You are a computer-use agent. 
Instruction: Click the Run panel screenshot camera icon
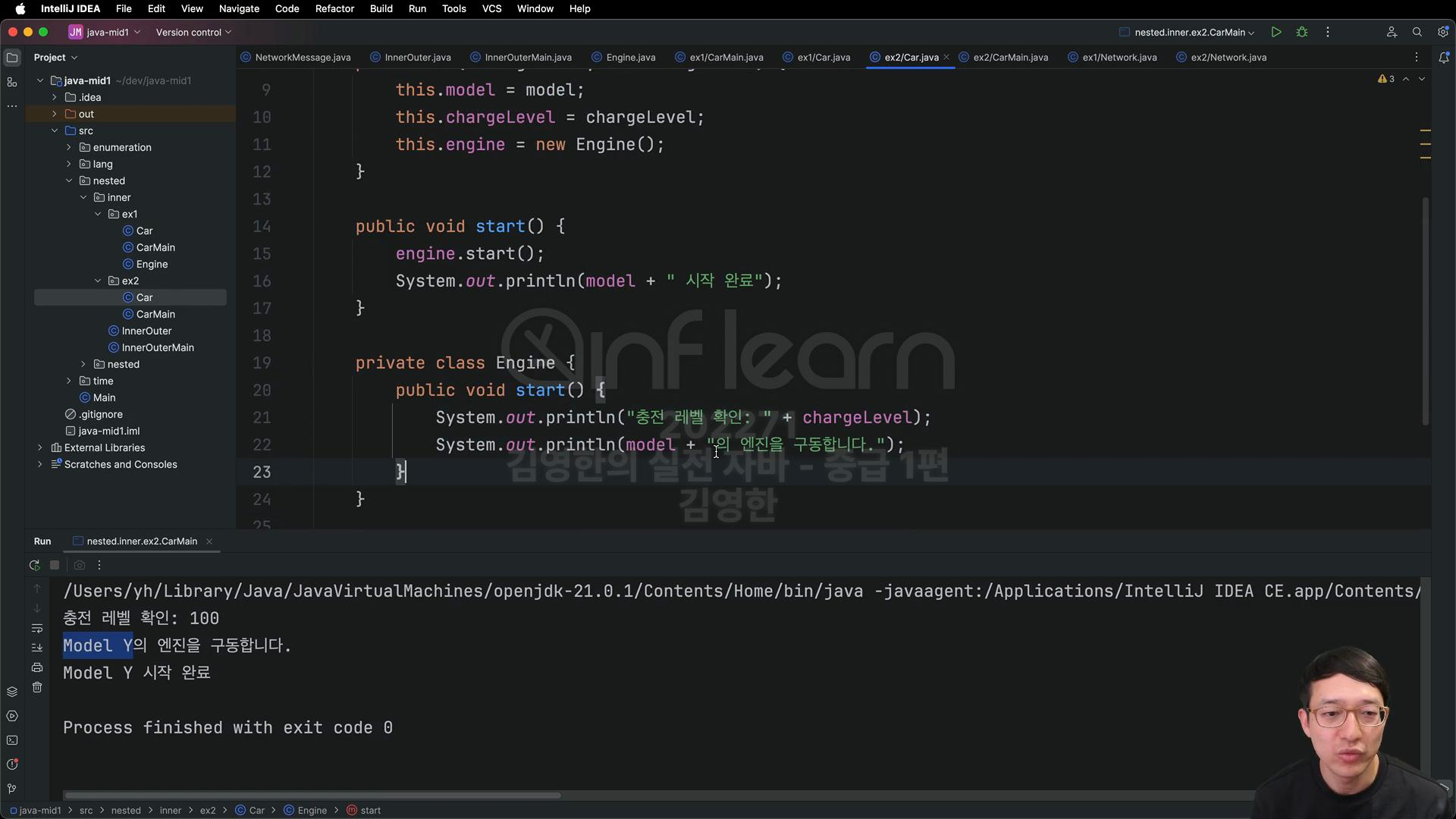80,565
